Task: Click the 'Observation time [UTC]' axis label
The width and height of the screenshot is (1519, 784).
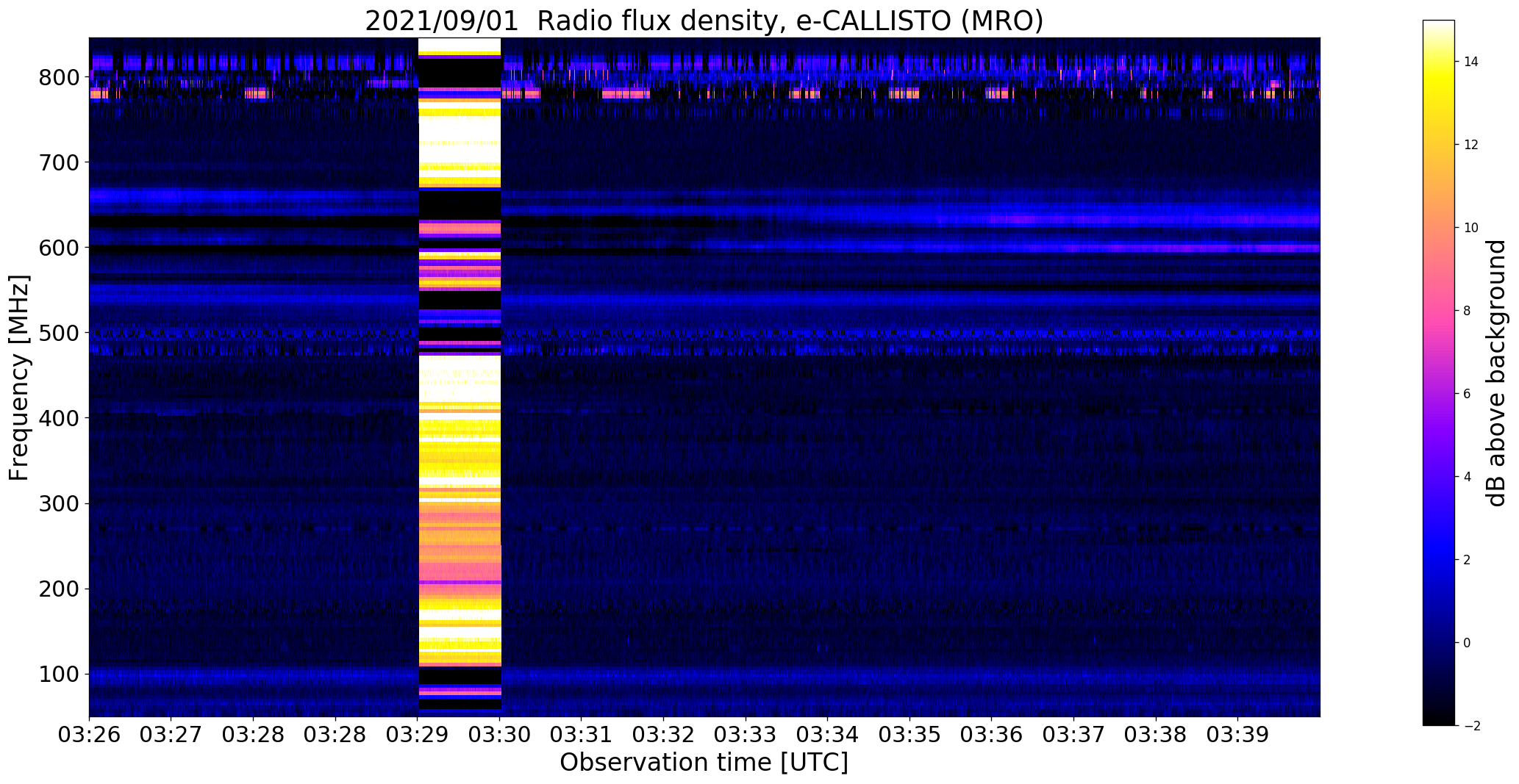Action: (704, 763)
